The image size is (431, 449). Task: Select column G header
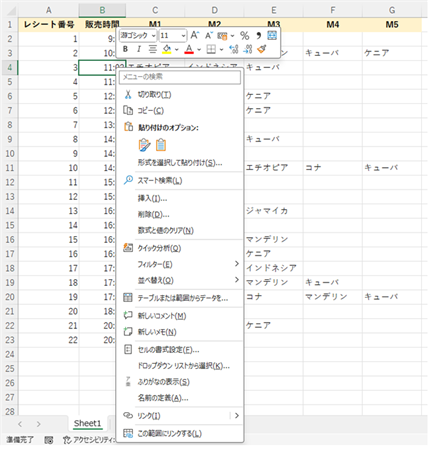click(x=392, y=10)
